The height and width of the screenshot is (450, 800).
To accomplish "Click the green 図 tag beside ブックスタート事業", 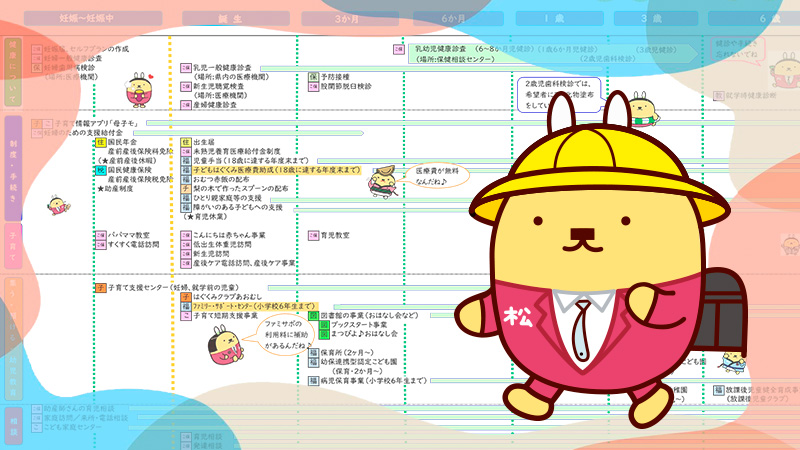I will coord(324,325).
